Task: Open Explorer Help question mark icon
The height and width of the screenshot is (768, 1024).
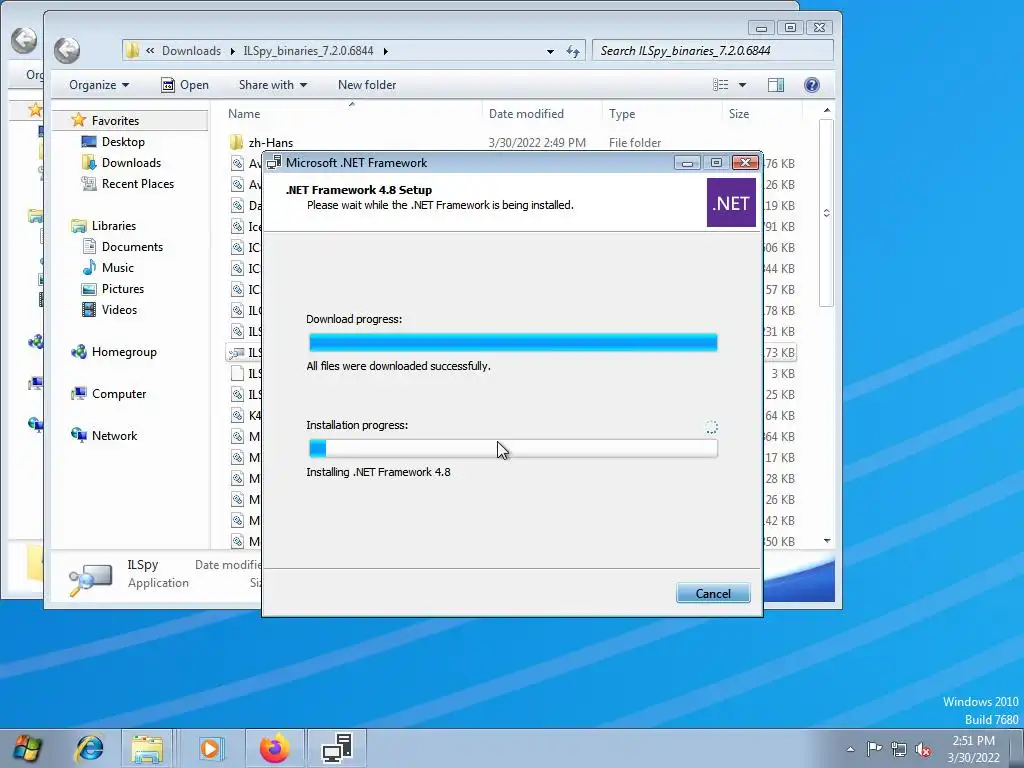Action: tap(812, 85)
